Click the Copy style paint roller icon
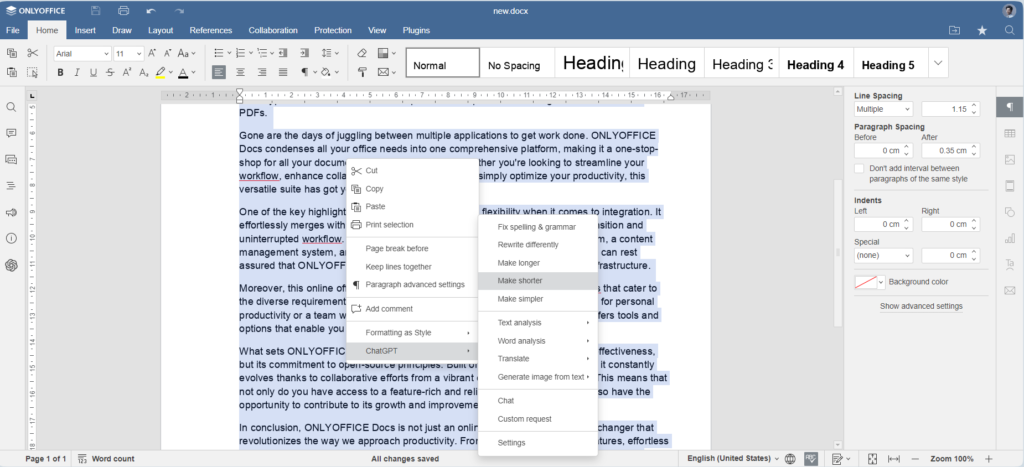Image resolution: width=1024 pixels, height=467 pixels. (x=362, y=72)
